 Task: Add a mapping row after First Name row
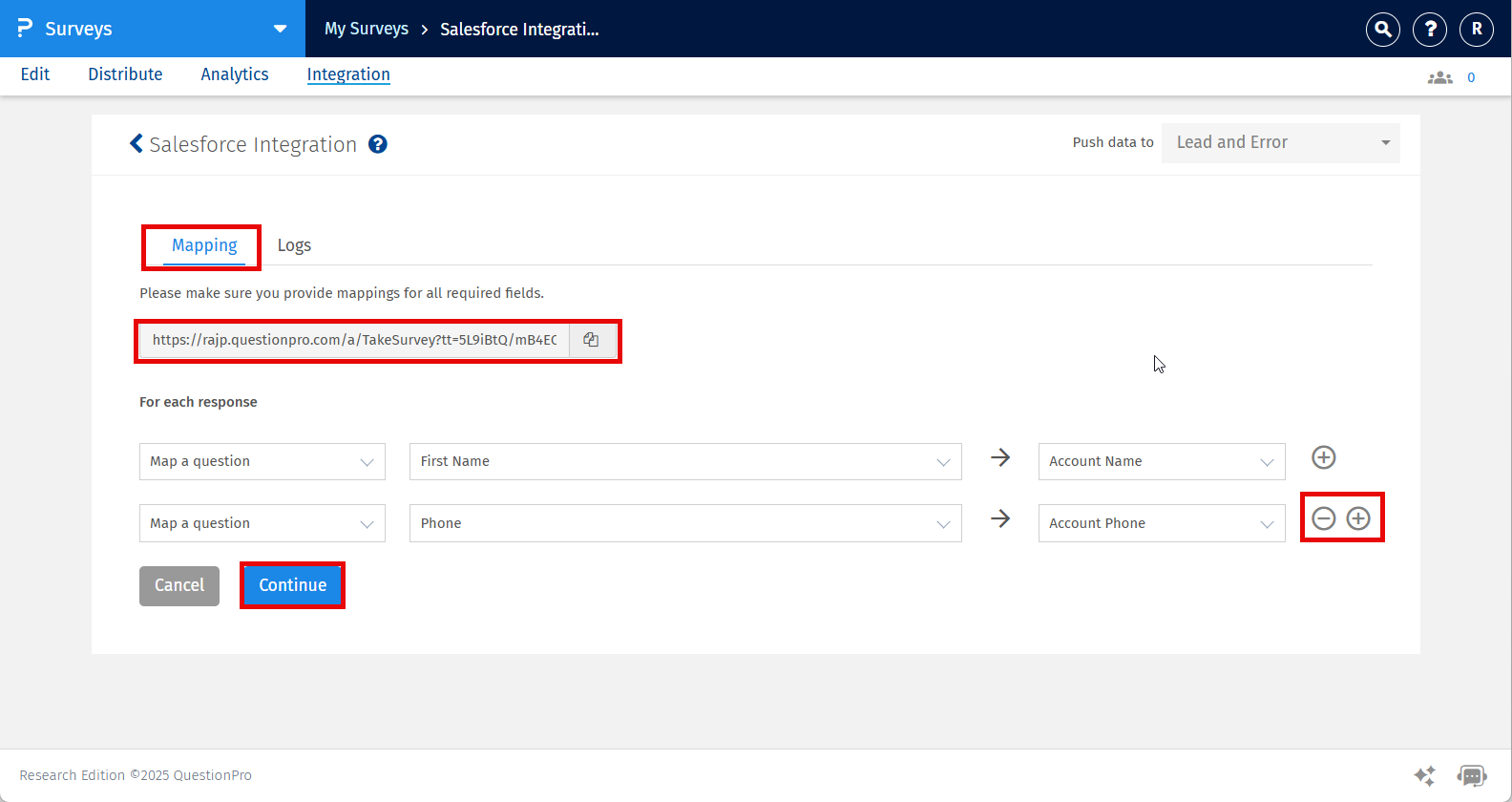(x=1323, y=457)
